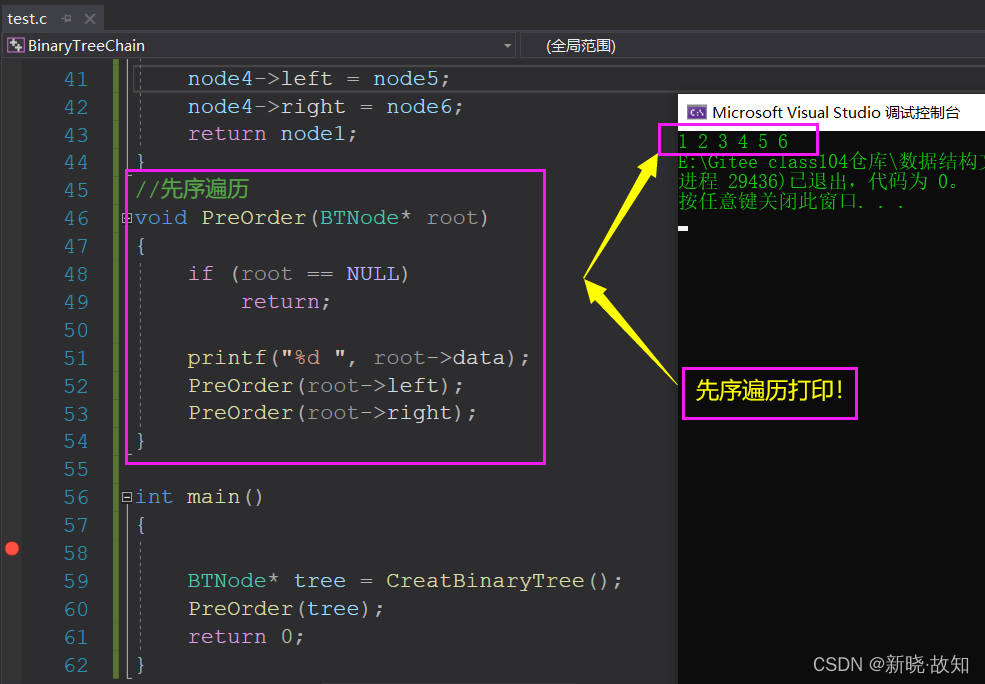Click line number 46
Image resolution: width=985 pixels, height=684 pixels.
76,219
